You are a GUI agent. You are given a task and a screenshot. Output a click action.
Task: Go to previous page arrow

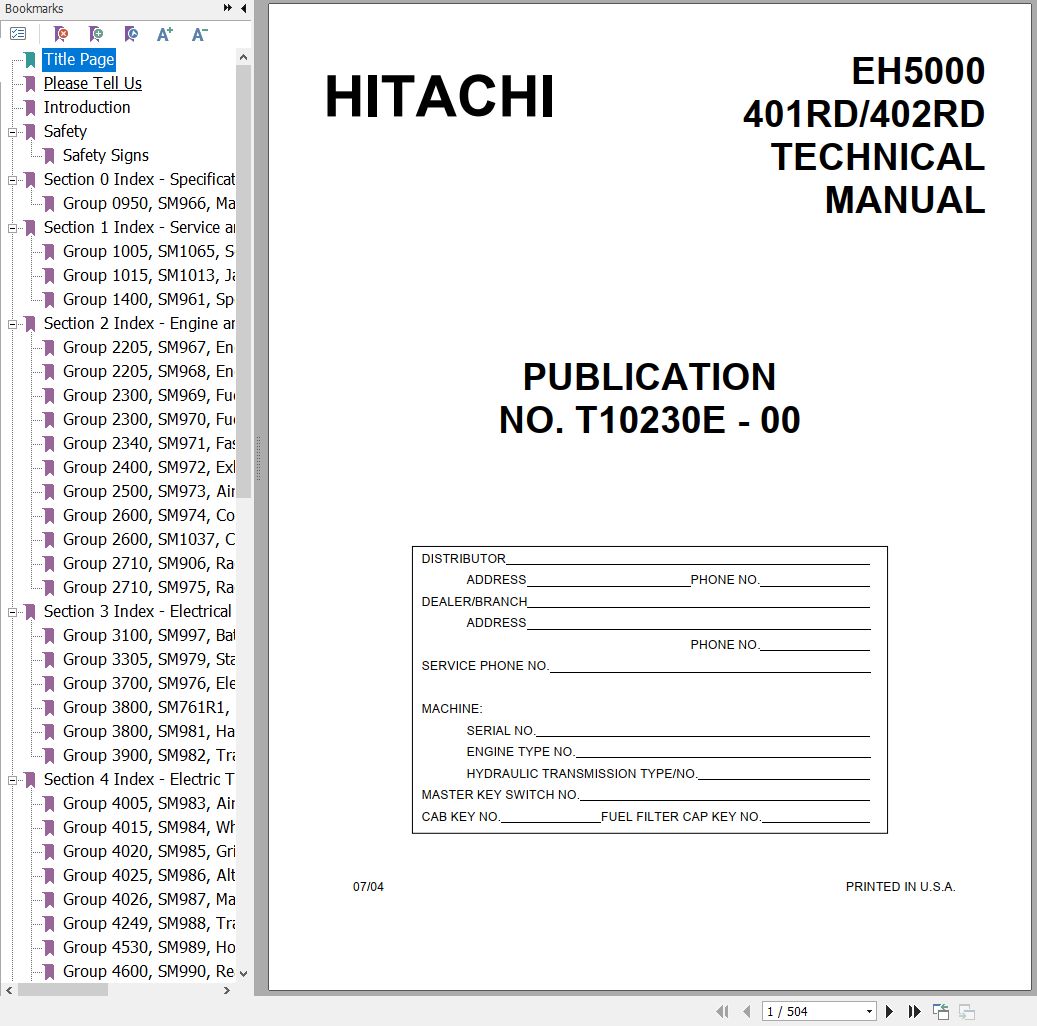tap(747, 1011)
